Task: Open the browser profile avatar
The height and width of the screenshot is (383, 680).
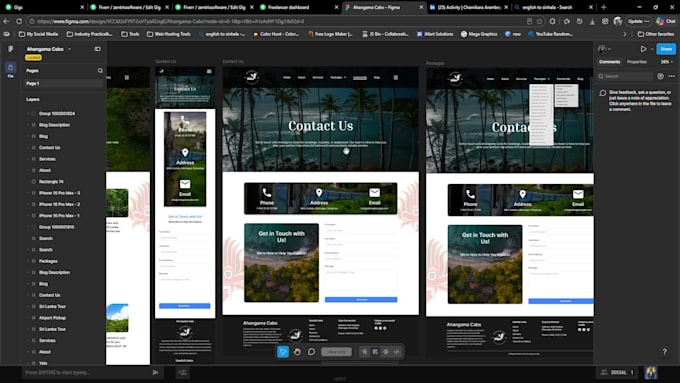Action: 618,21
